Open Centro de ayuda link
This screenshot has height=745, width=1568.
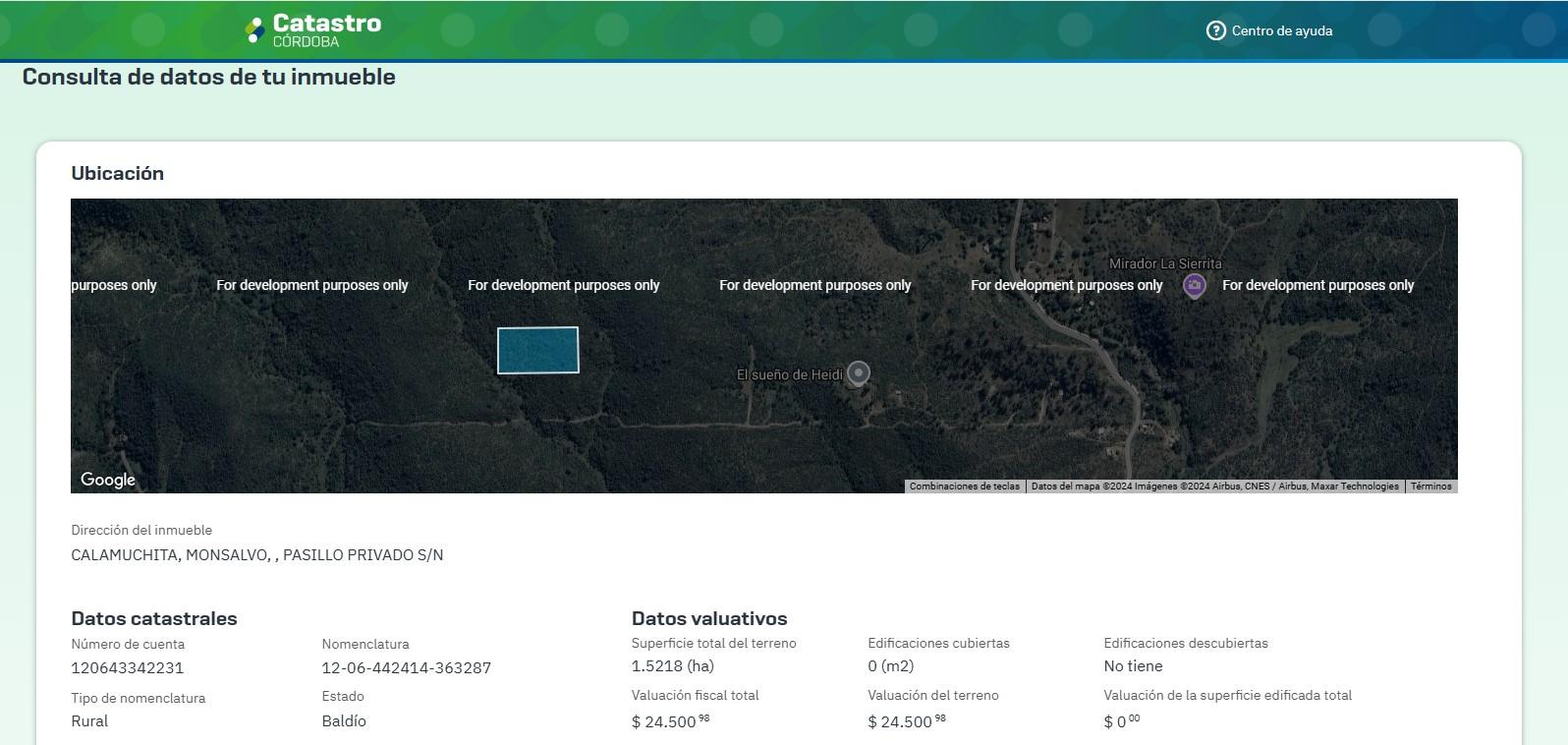tap(1282, 30)
